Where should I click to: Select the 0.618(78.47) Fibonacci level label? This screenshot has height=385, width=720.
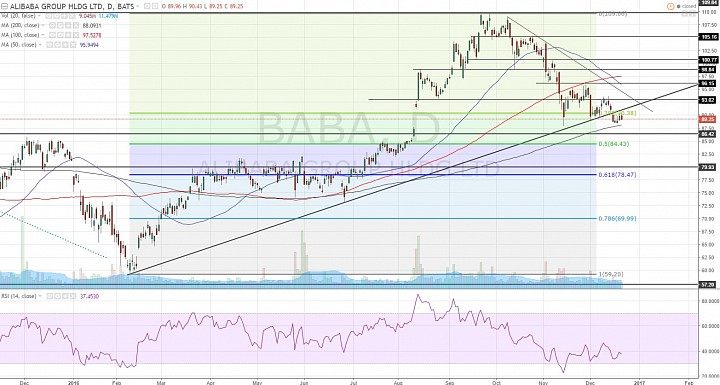point(617,175)
